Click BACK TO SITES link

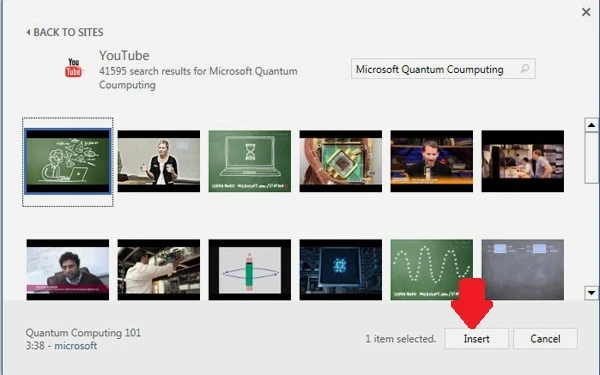coord(68,32)
